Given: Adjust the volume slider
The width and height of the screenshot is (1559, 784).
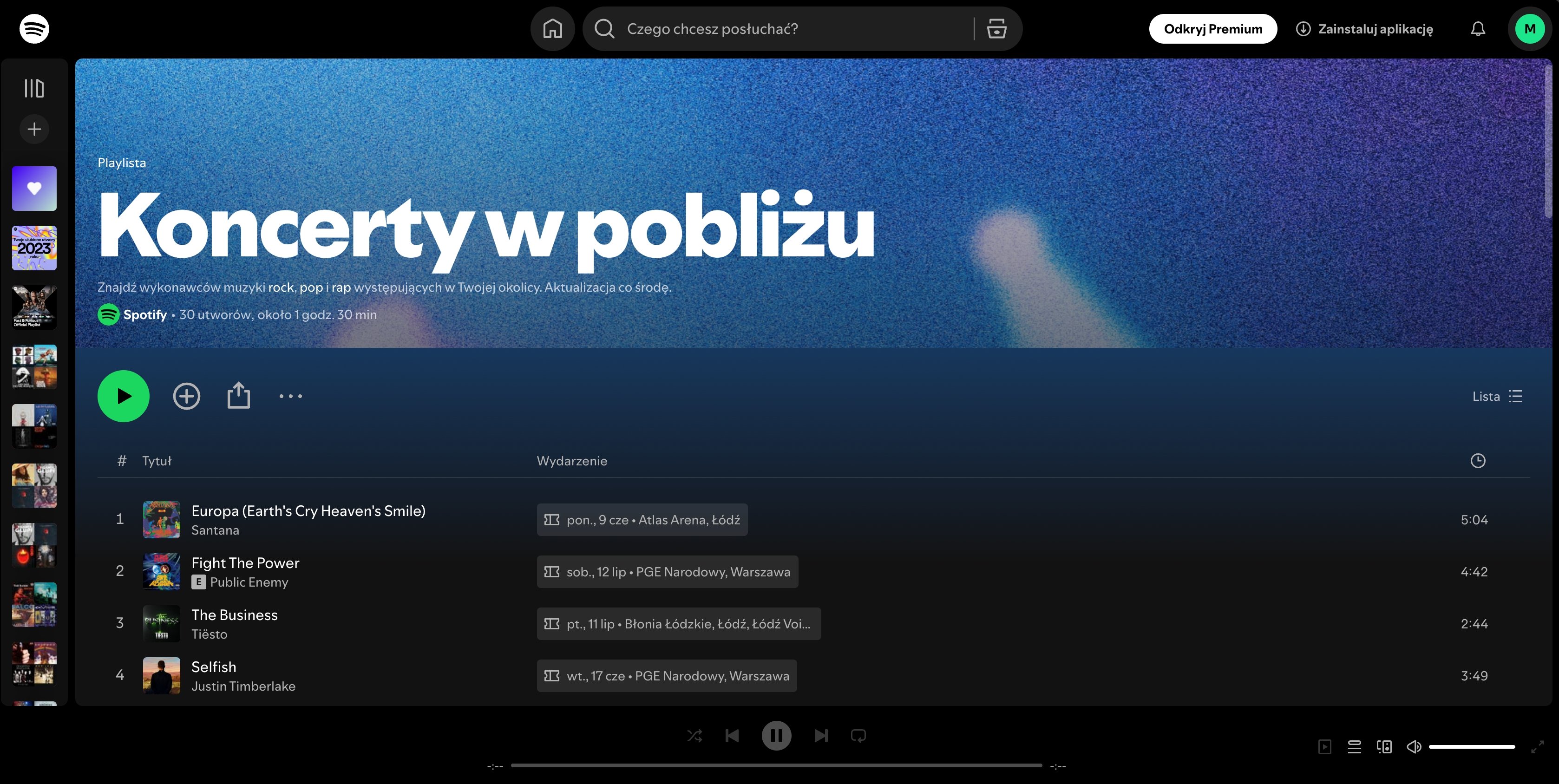Looking at the screenshot, I should point(1472,747).
